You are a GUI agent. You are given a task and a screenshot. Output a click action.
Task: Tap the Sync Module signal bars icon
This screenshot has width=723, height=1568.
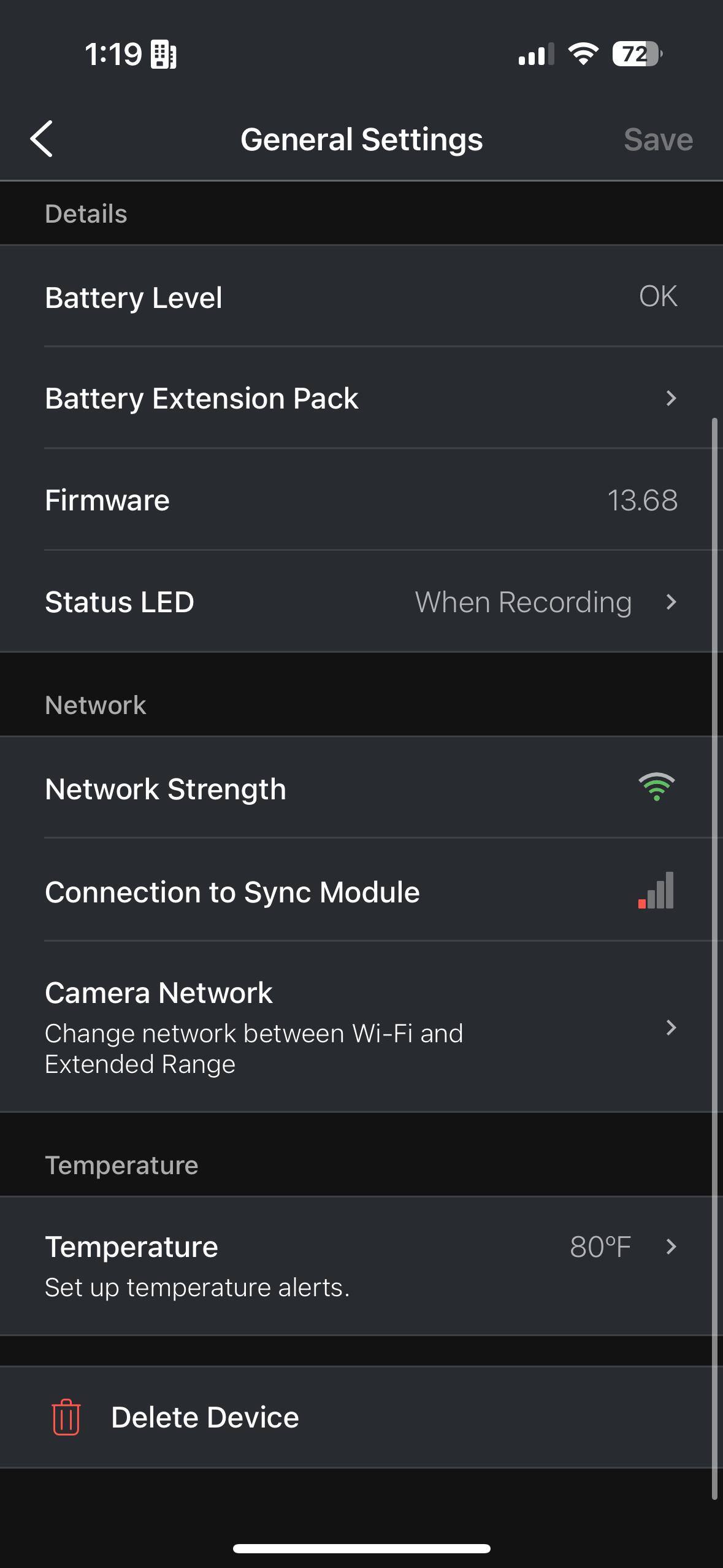pyautogui.click(x=656, y=891)
